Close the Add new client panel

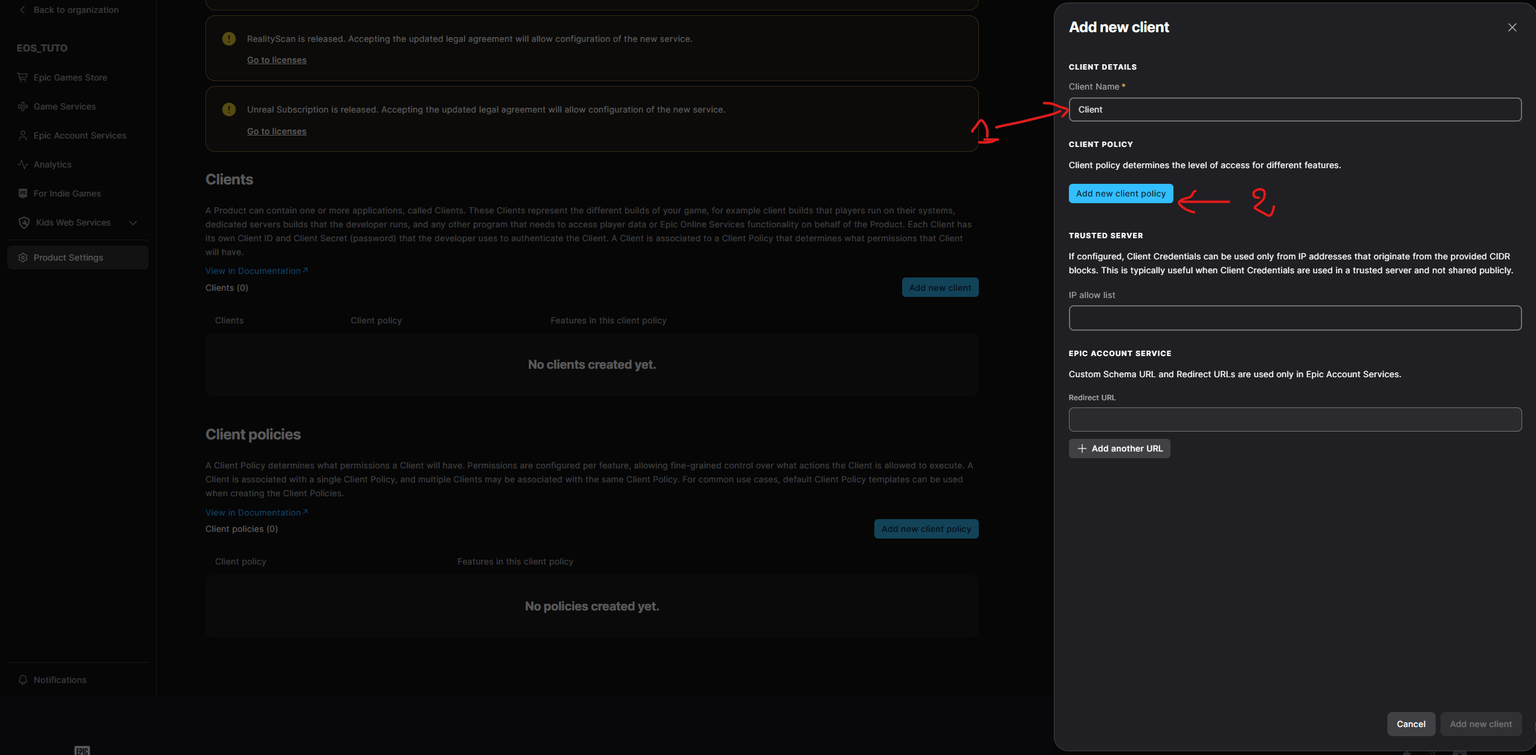click(x=1511, y=27)
